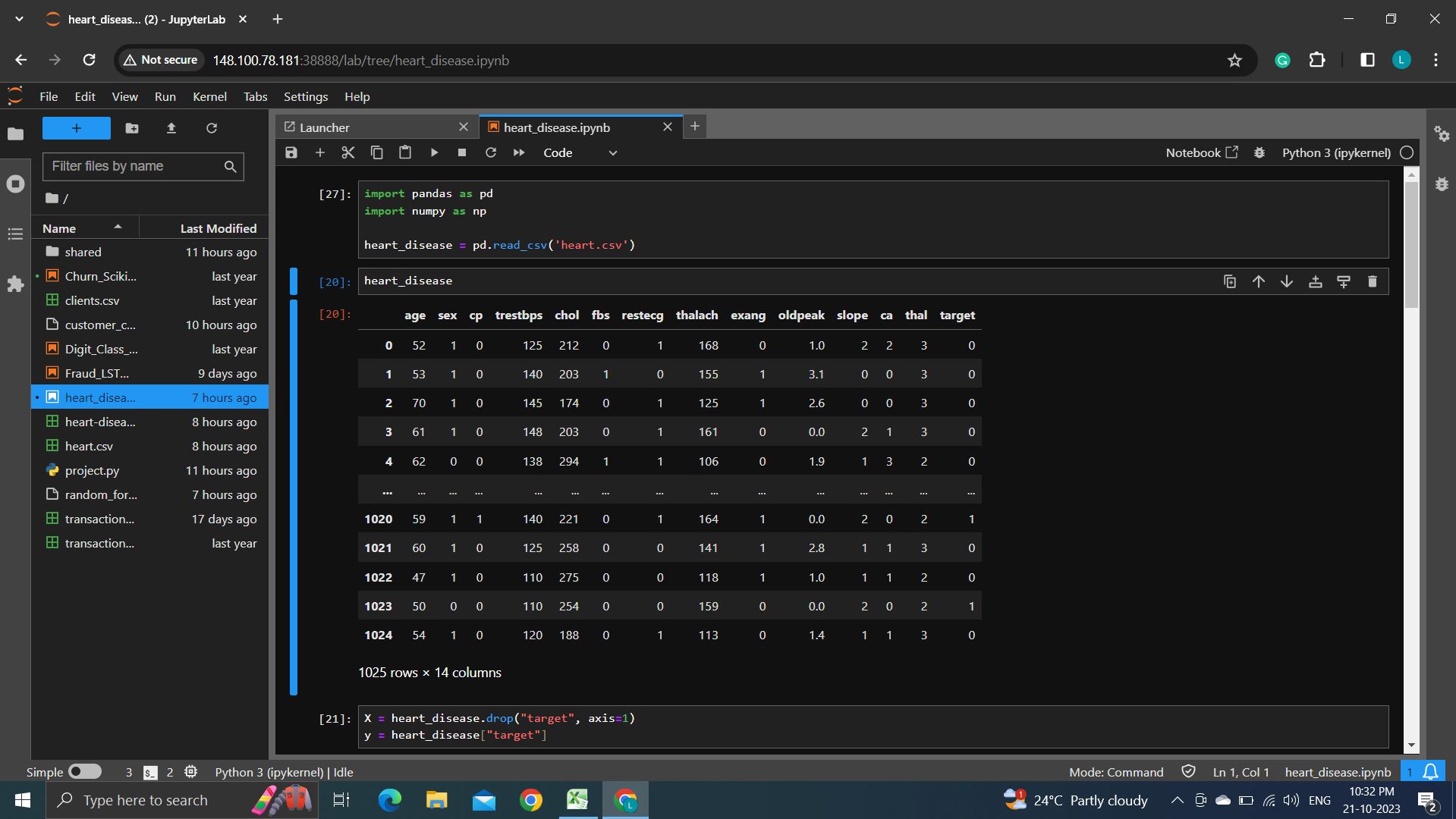Open notifications bell in status bar

[x=1431, y=772]
